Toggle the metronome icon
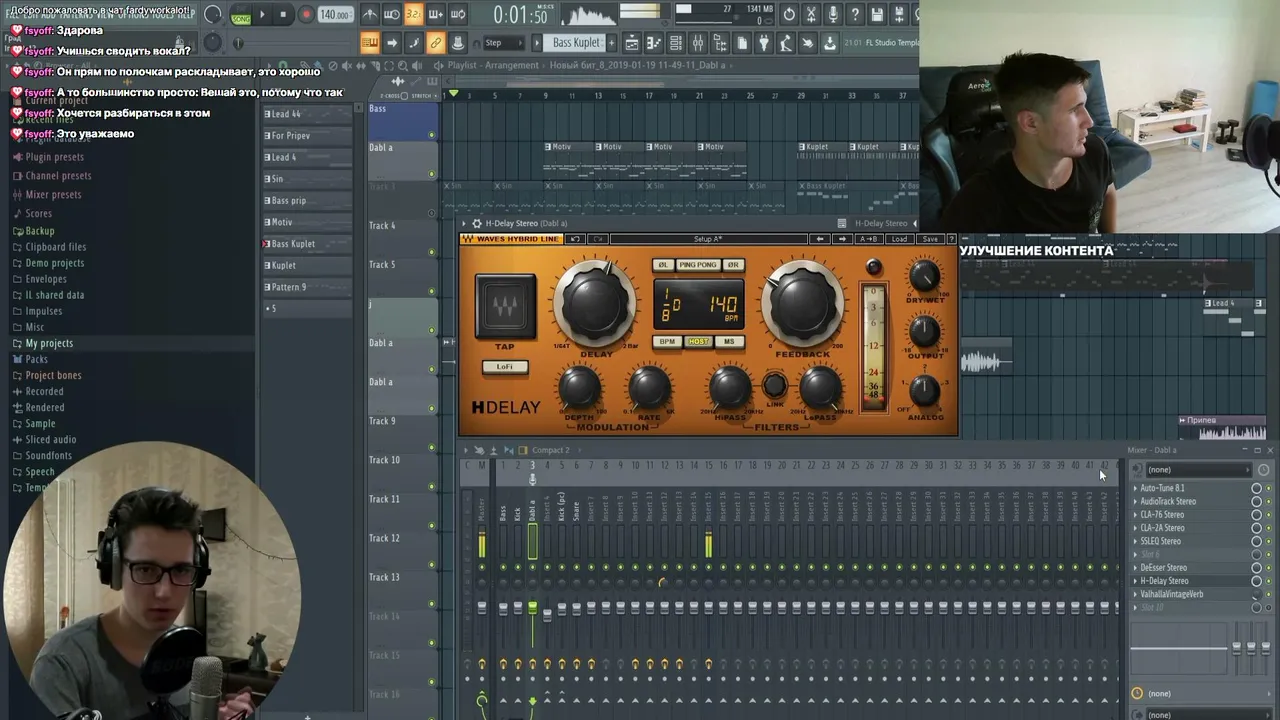1280x720 pixels. point(370,15)
